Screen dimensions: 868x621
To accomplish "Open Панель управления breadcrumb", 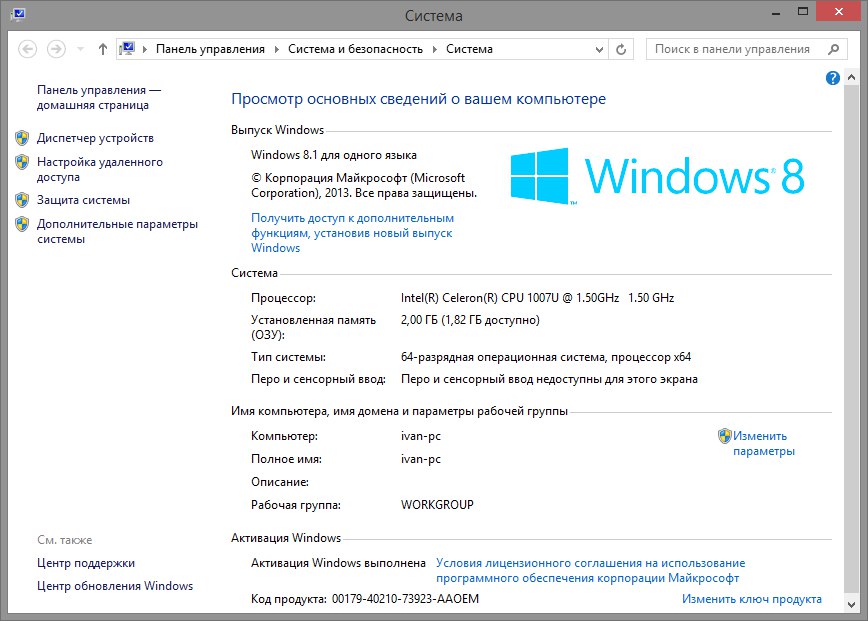I will (210, 49).
